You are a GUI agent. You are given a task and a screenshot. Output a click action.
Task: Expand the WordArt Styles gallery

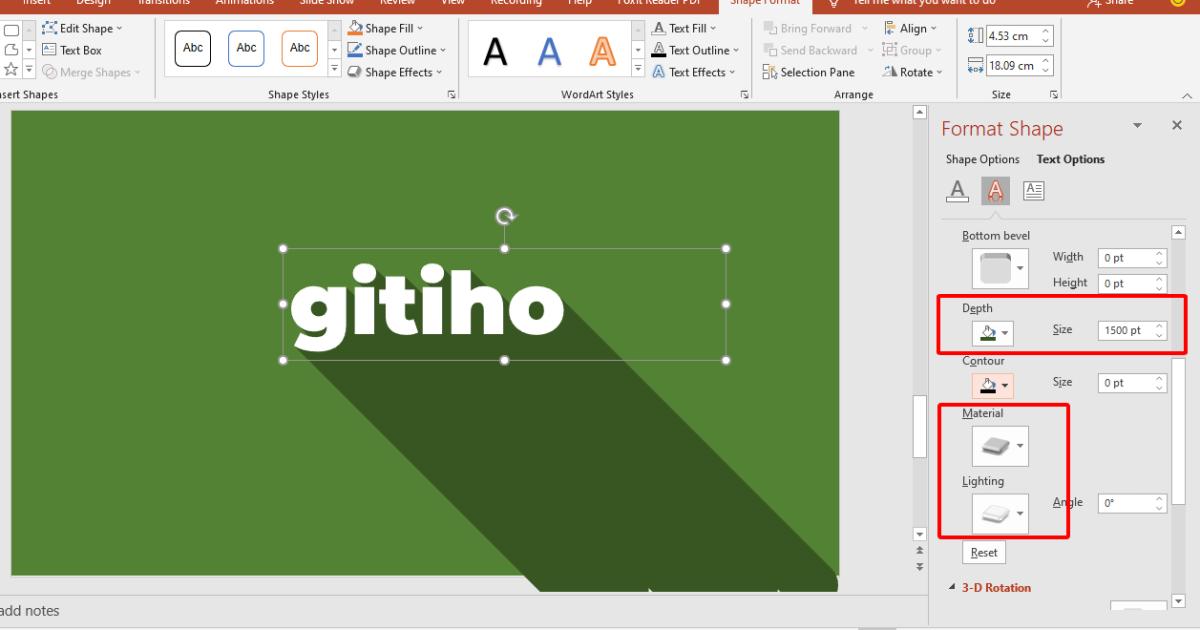point(638,70)
